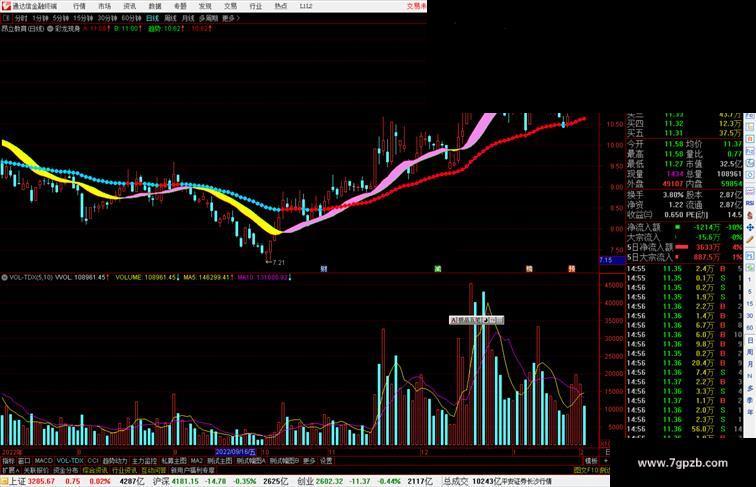The image size is (756, 487).
Task: Click the floating toolbar over volume chart
Action: 476,320
